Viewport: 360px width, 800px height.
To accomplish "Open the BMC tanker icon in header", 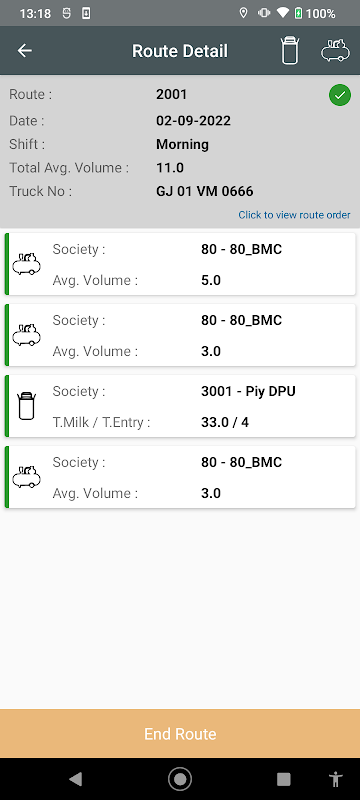I will (x=336, y=51).
